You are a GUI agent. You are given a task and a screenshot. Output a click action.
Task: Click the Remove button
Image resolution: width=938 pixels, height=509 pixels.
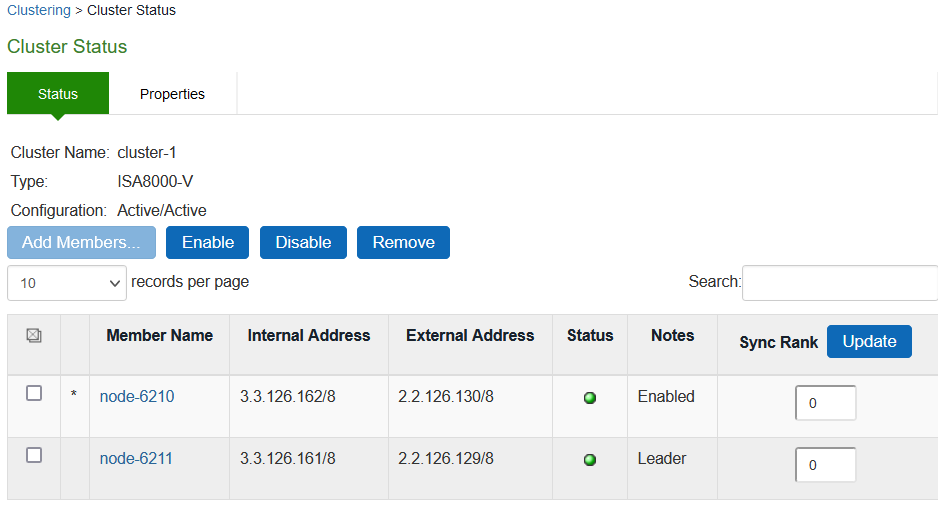pyautogui.click(x=403, y=243)
